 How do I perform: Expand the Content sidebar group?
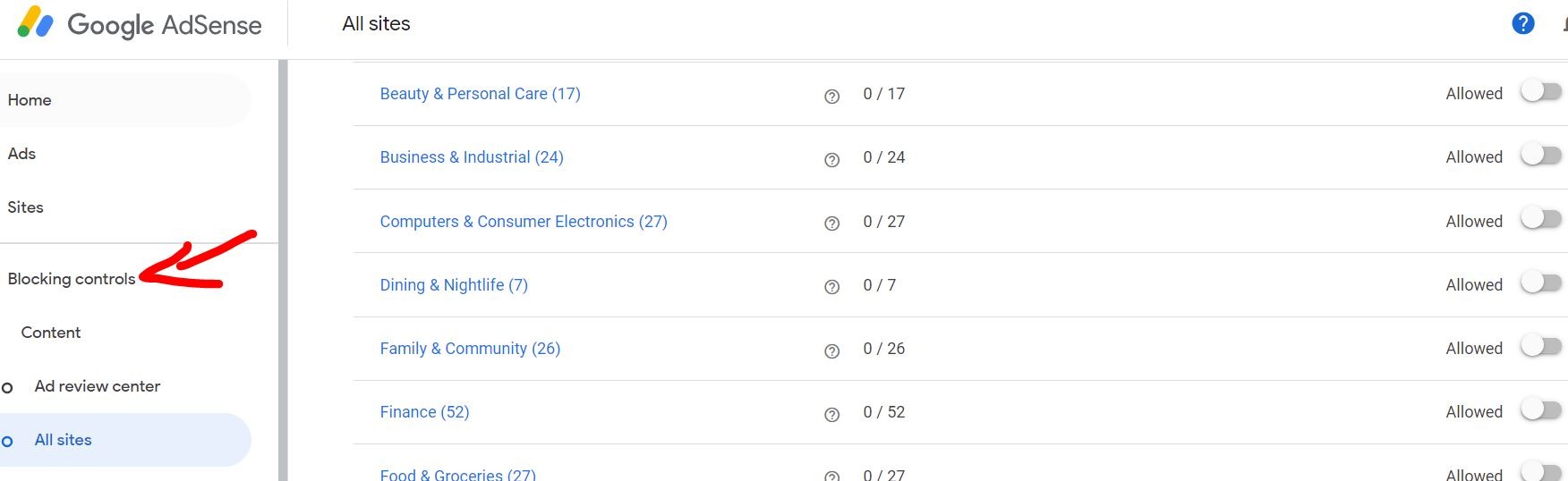[51, 333]
